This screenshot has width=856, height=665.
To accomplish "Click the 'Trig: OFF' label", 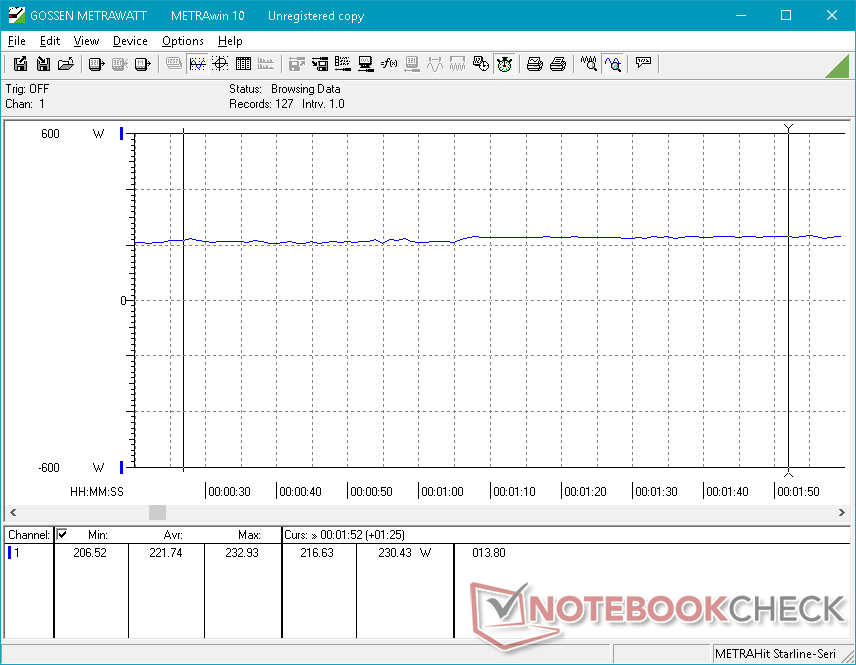I will tap(27, 88).
